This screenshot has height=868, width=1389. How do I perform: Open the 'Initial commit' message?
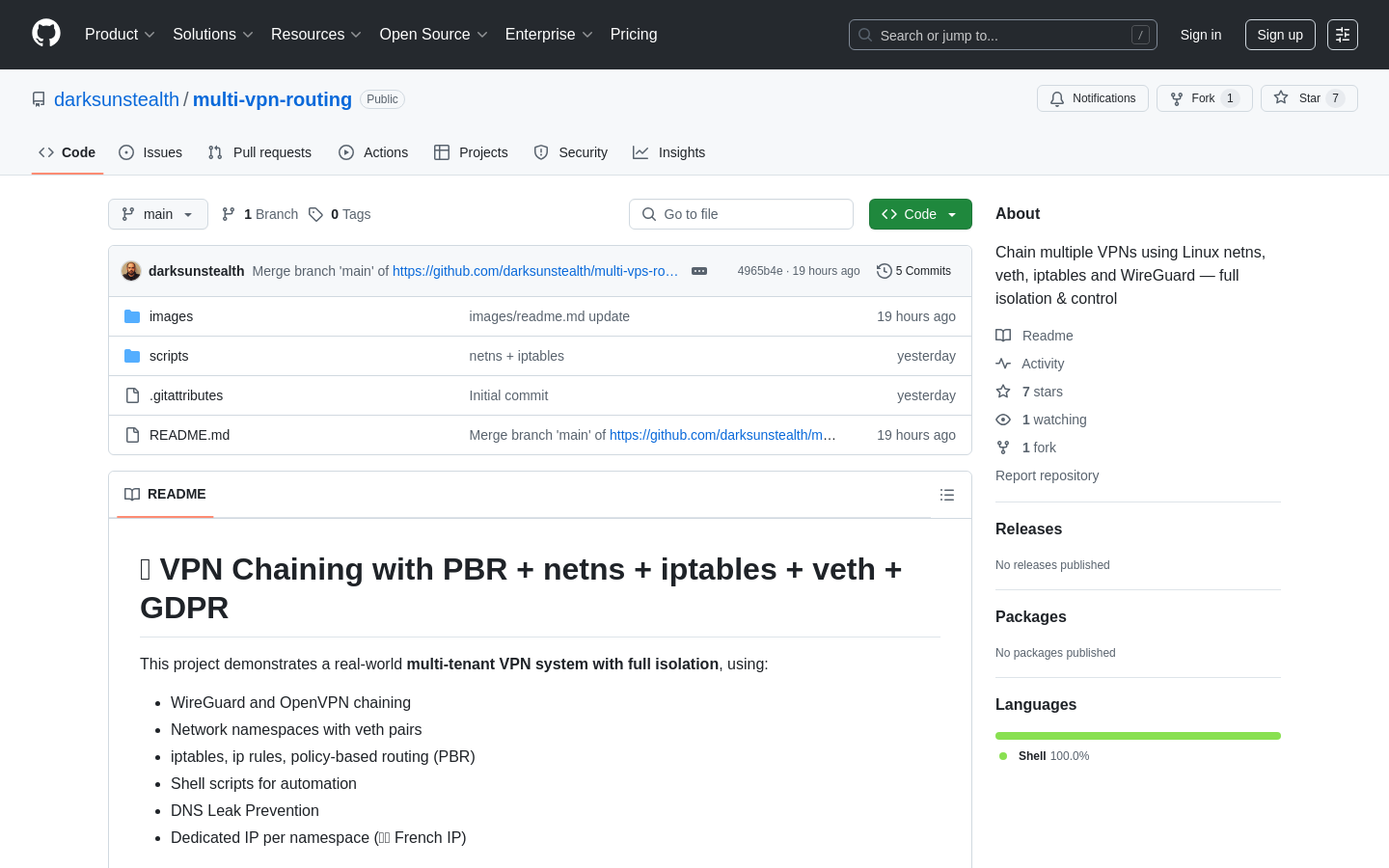[x=508, y=395]
